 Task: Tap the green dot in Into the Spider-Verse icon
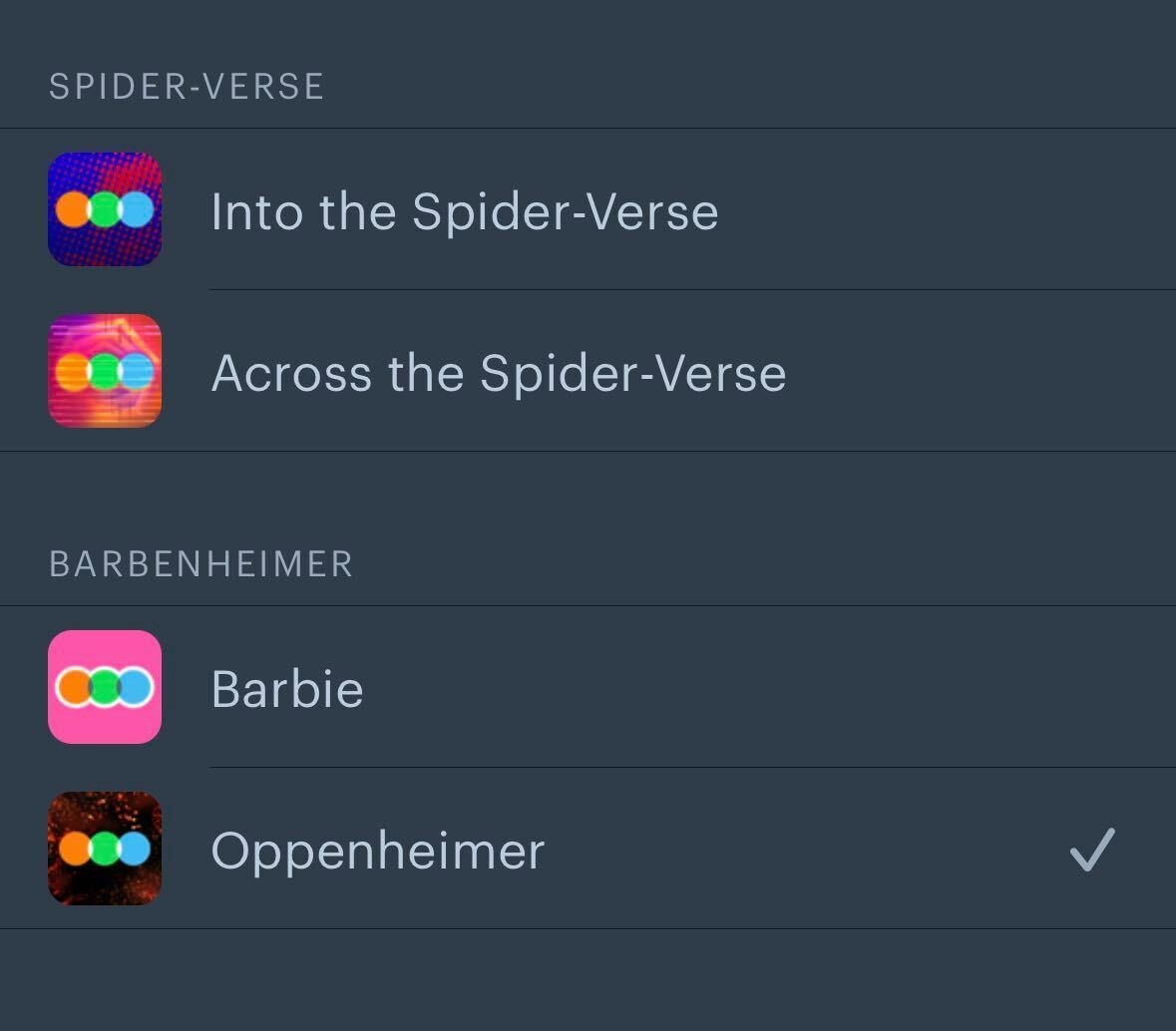click(x=105, y=210)
